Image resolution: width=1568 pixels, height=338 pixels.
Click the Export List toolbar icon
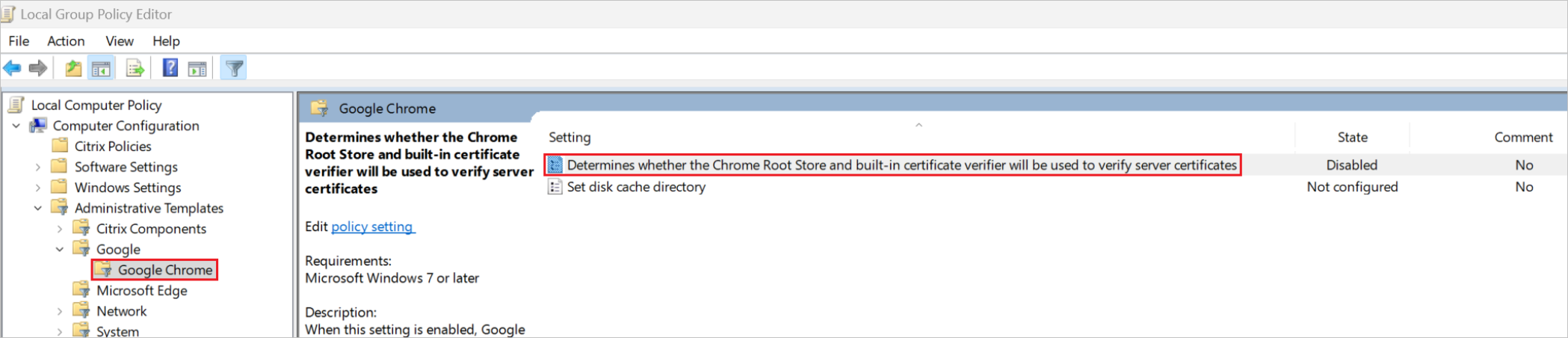135,69
